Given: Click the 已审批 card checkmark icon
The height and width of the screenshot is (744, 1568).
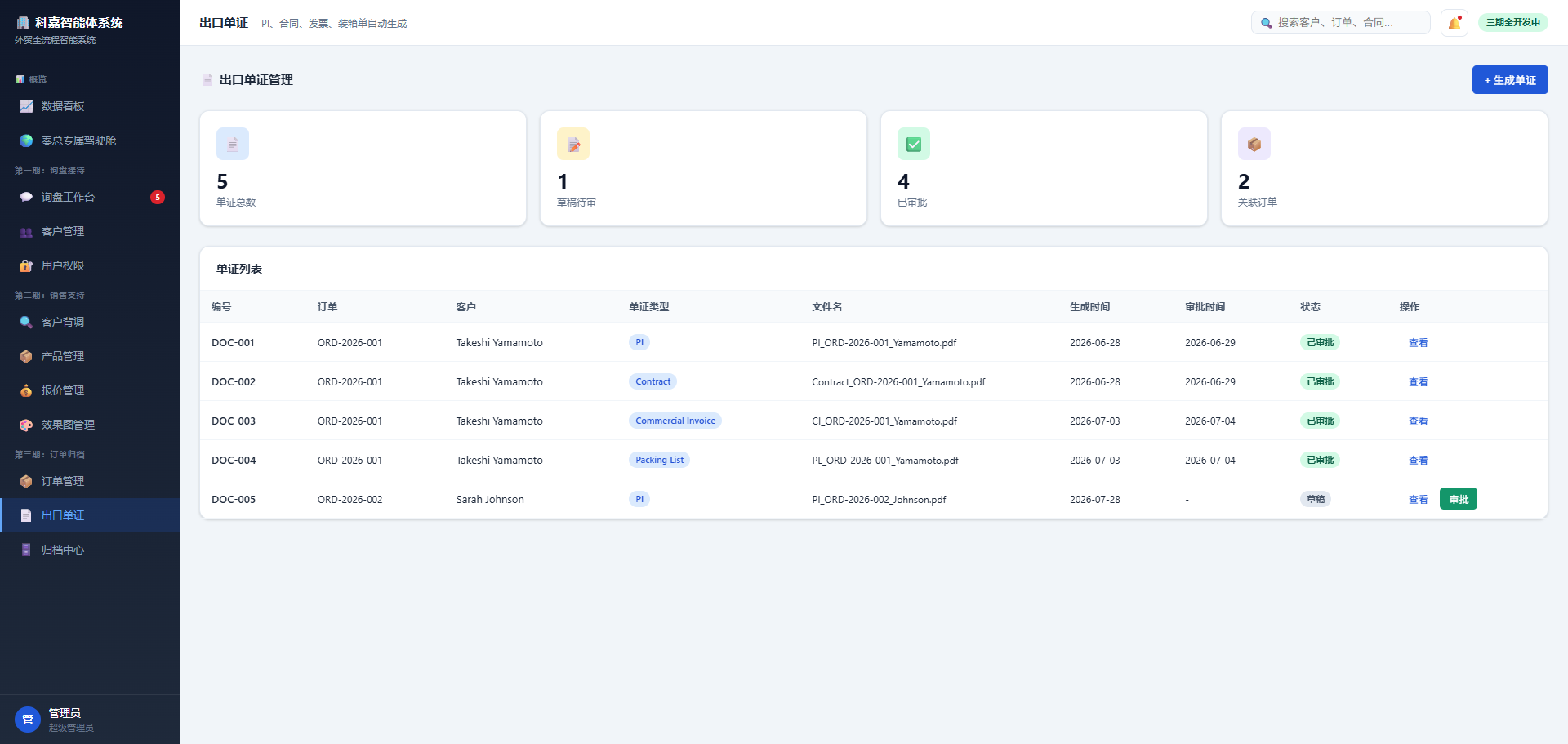Looking at the screenshot, I should point(914,144).
